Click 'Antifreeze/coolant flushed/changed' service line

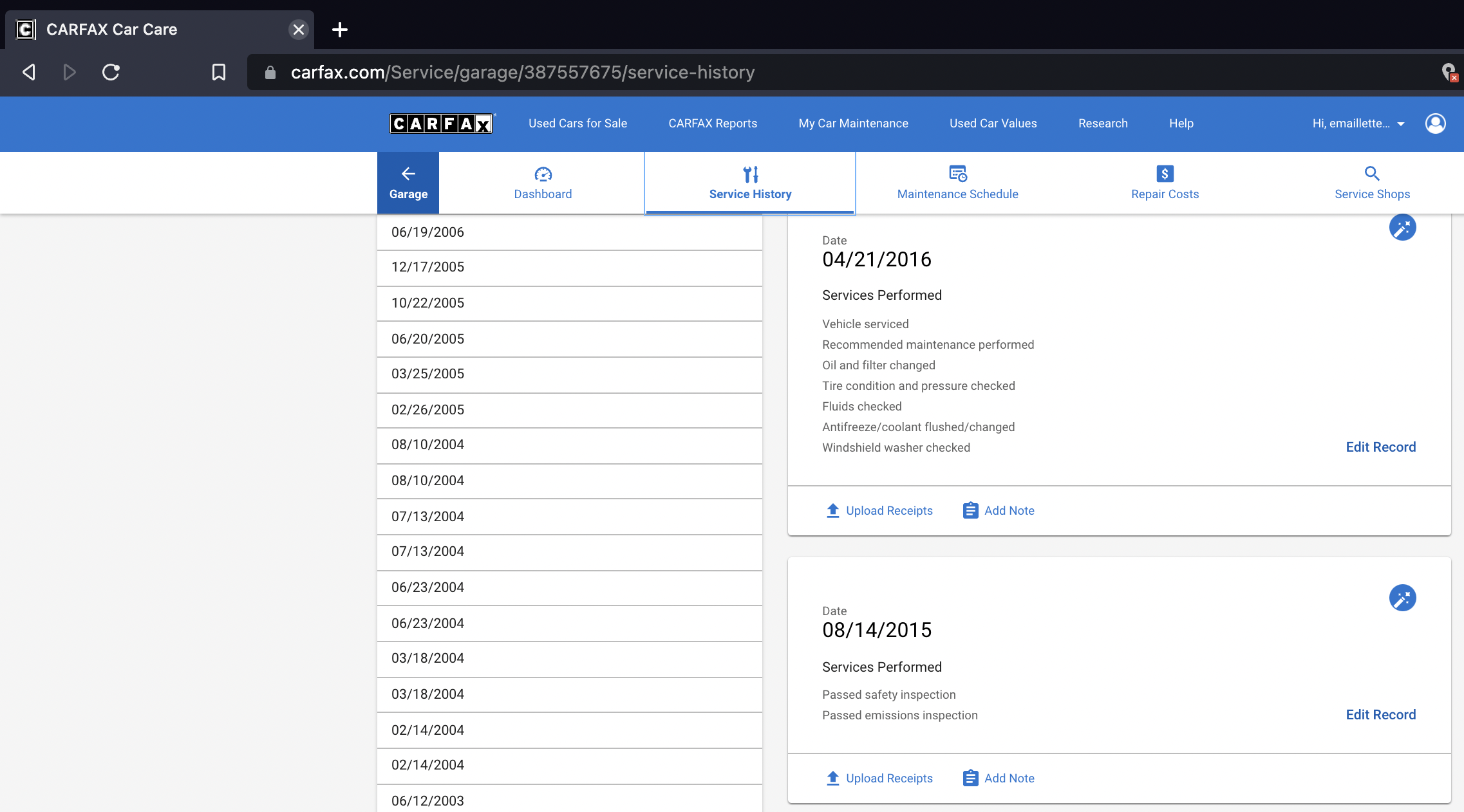coord(918,427)
